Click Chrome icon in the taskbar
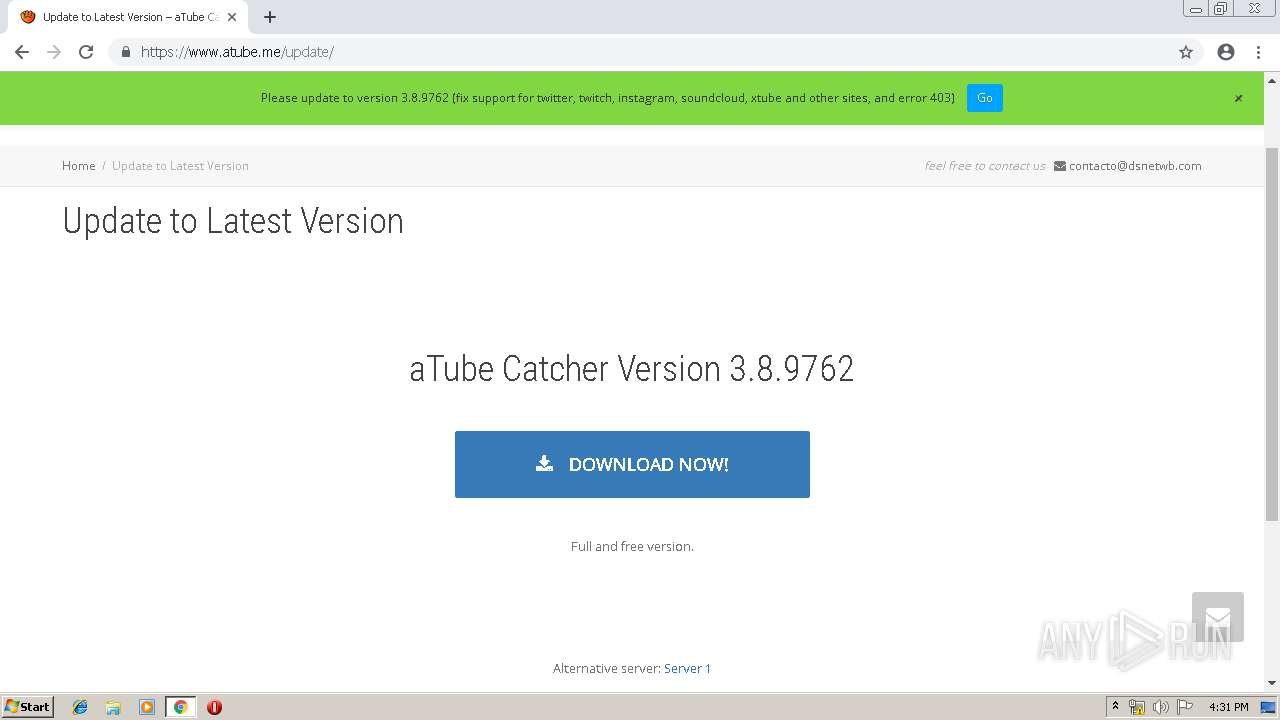This screenshot has width=1280, height=720. tap(180, 707)
